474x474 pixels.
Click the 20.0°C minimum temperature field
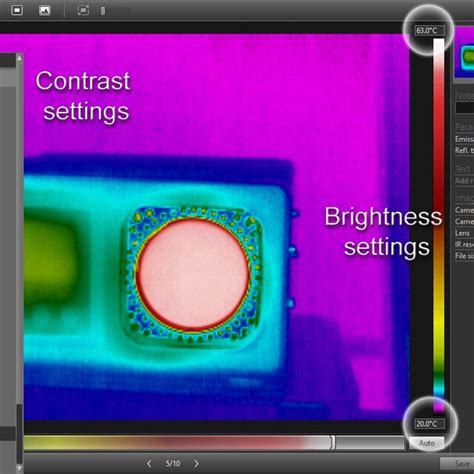(430, 424)
